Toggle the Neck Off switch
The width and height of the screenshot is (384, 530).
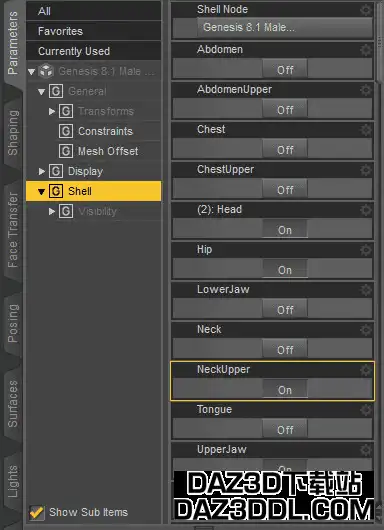[x=285, y=349]
